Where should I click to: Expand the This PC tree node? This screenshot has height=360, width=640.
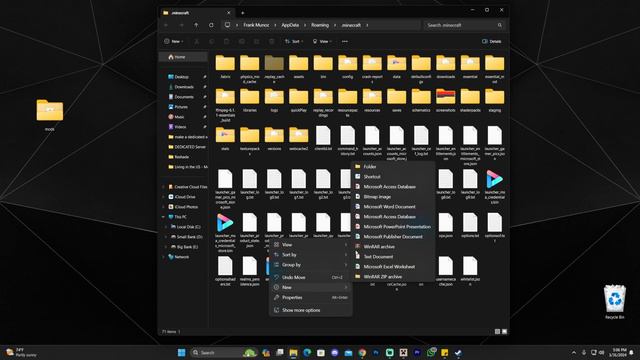pyautogui.click(x=164, y=217)
